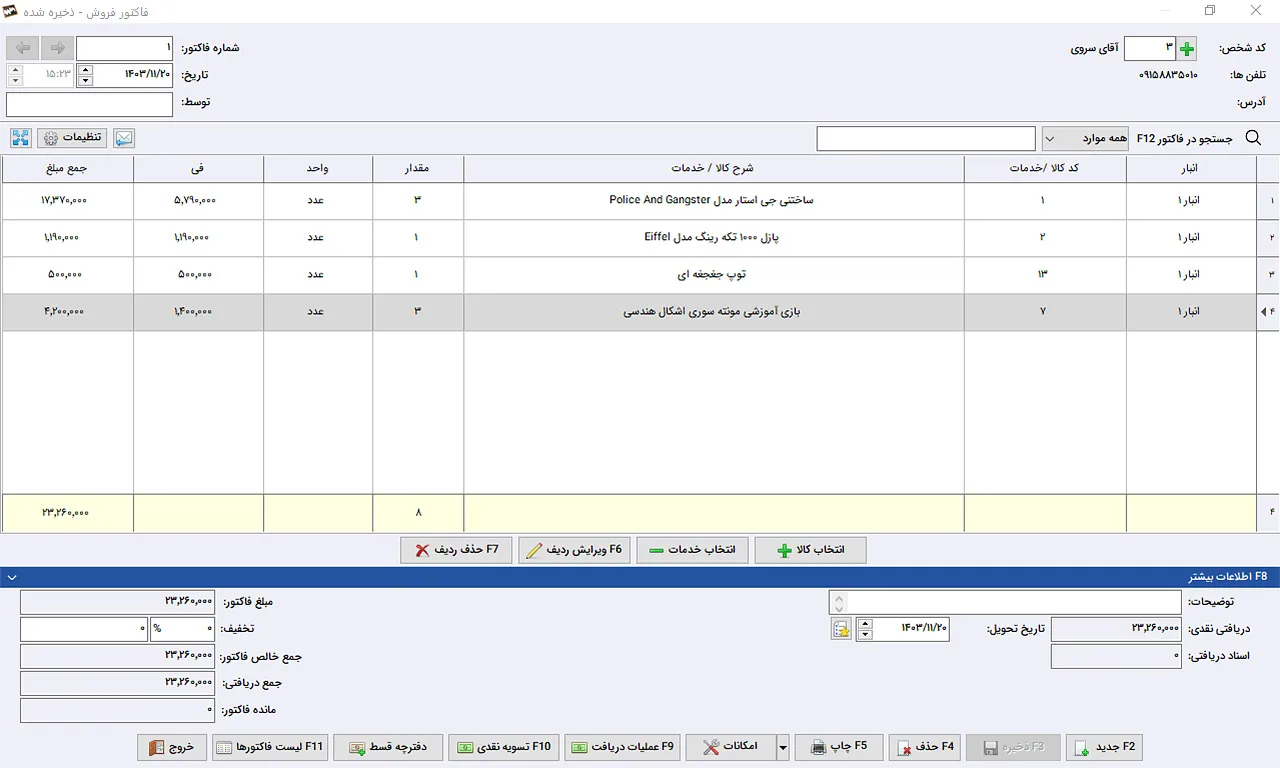Open dropdown arrow beside F5 چاپ
Screen dimensions: 1280x768
pos(783,747)
